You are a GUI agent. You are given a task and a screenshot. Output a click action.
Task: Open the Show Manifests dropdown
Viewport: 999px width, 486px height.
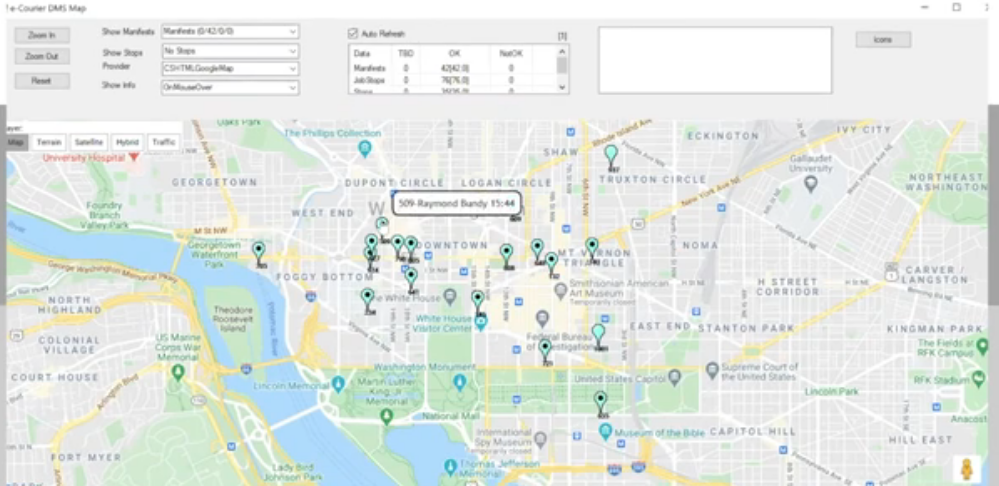pyautogui.click(x=230, y=31)
